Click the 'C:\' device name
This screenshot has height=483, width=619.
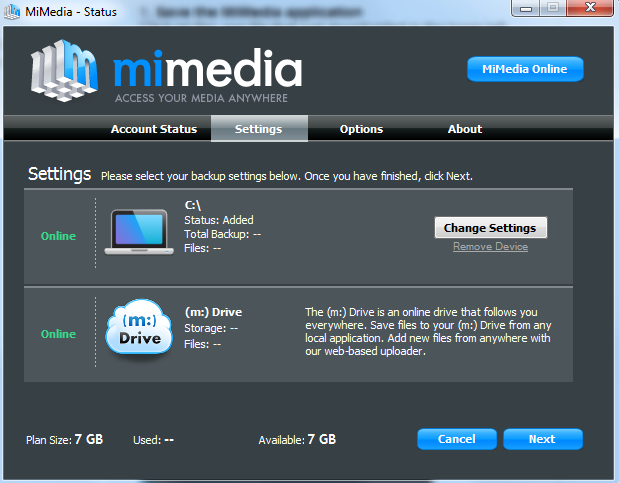click(193, 205)
